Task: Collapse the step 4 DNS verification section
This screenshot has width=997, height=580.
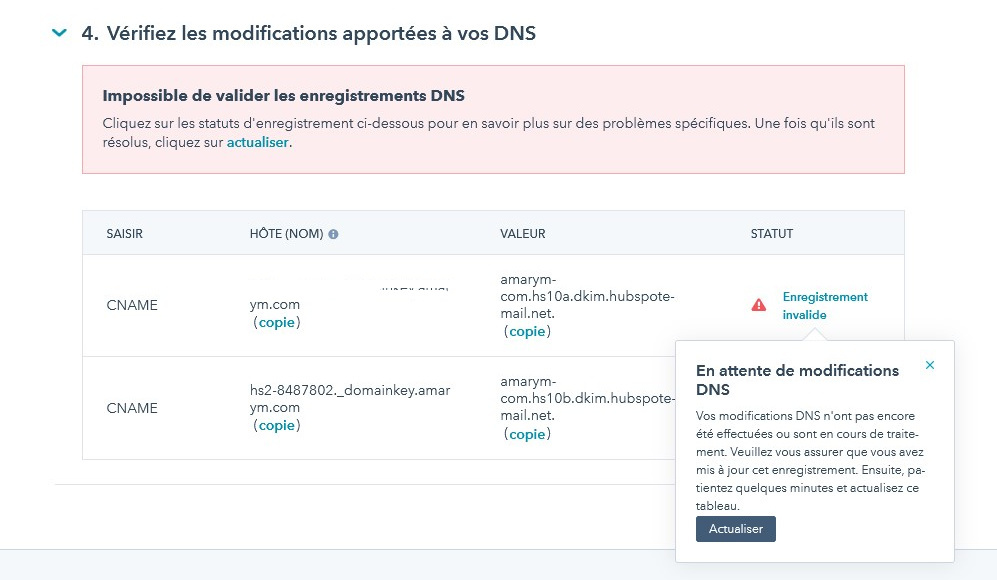Action: pyautogui.click(x=59, y=32)
